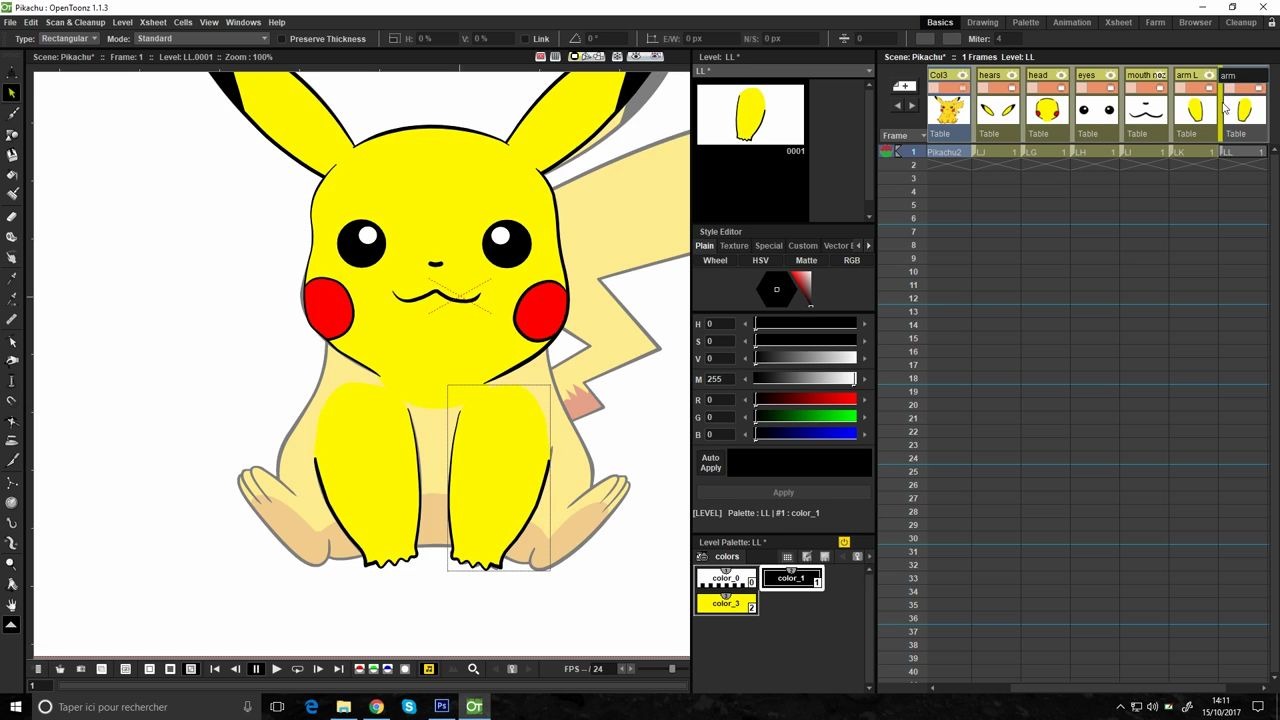Click the Matte slider left arrow

coord(745,379)
